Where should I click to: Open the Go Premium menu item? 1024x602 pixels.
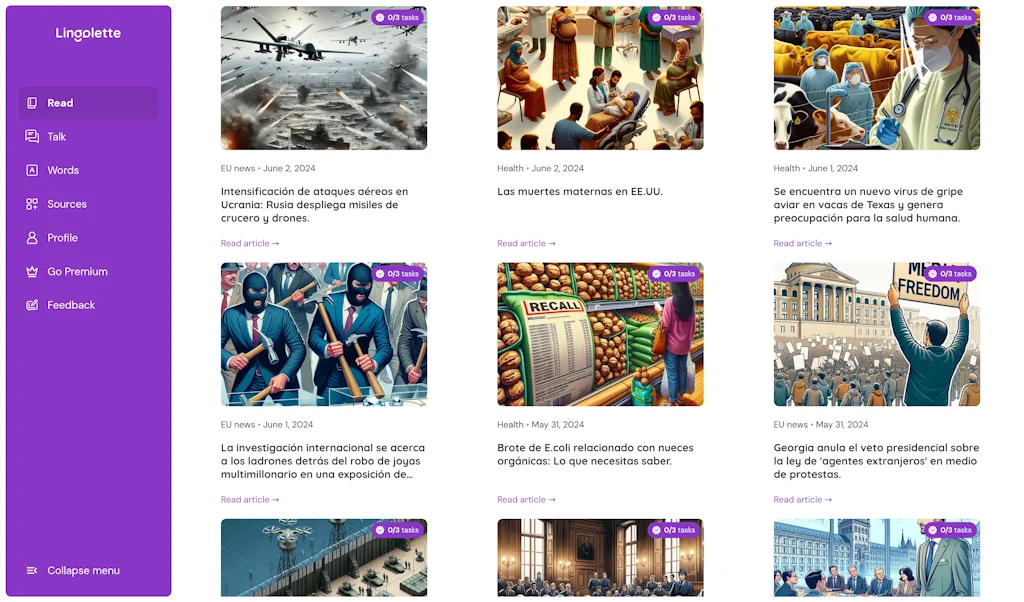(88, 272)
